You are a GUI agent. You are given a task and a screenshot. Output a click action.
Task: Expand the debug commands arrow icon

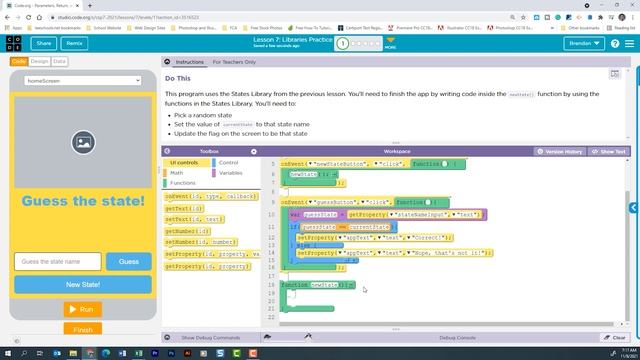[x=167, y=337]
